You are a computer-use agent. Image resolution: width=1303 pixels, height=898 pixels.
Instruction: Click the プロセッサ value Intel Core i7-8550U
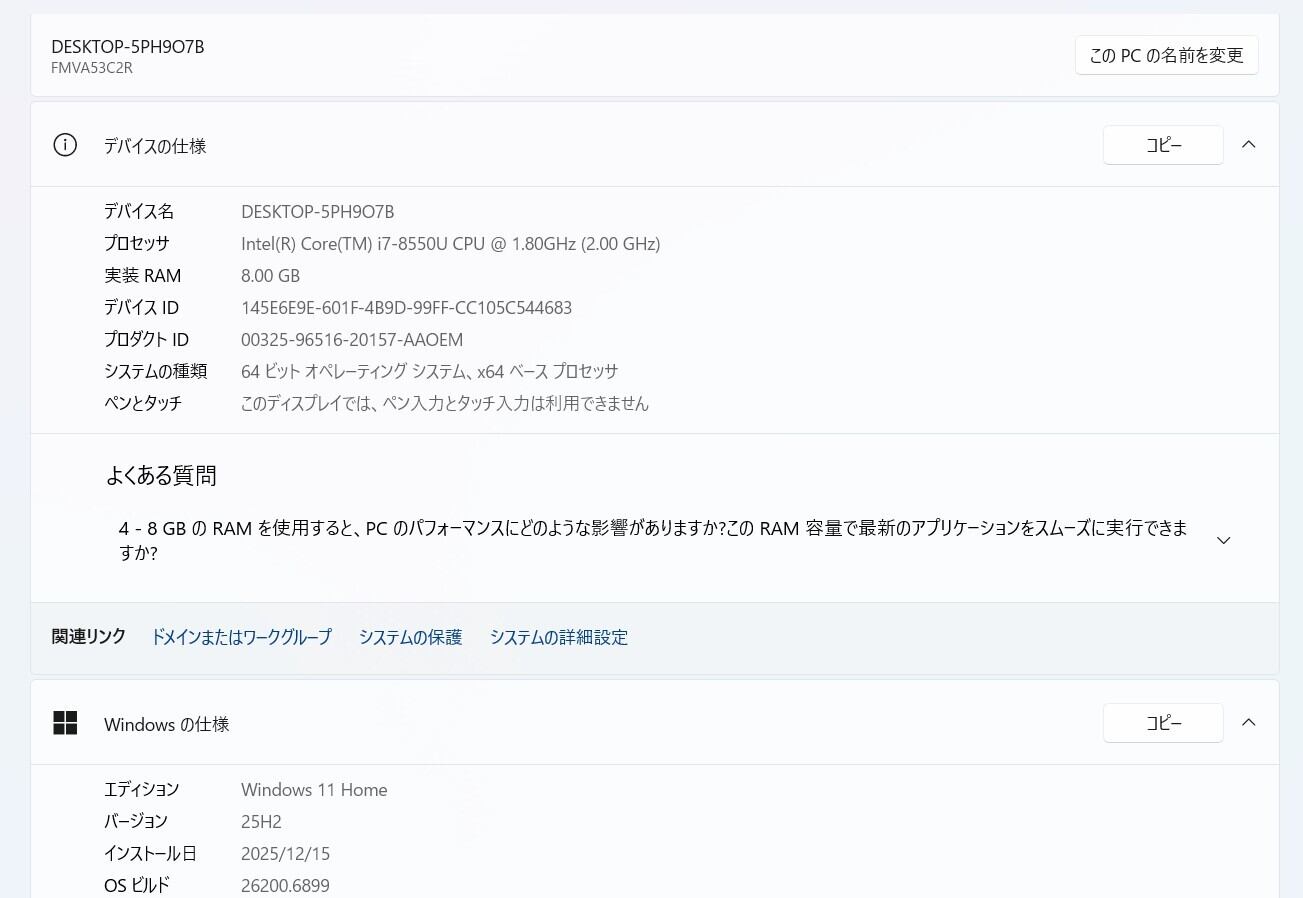(x=450, y=243)
